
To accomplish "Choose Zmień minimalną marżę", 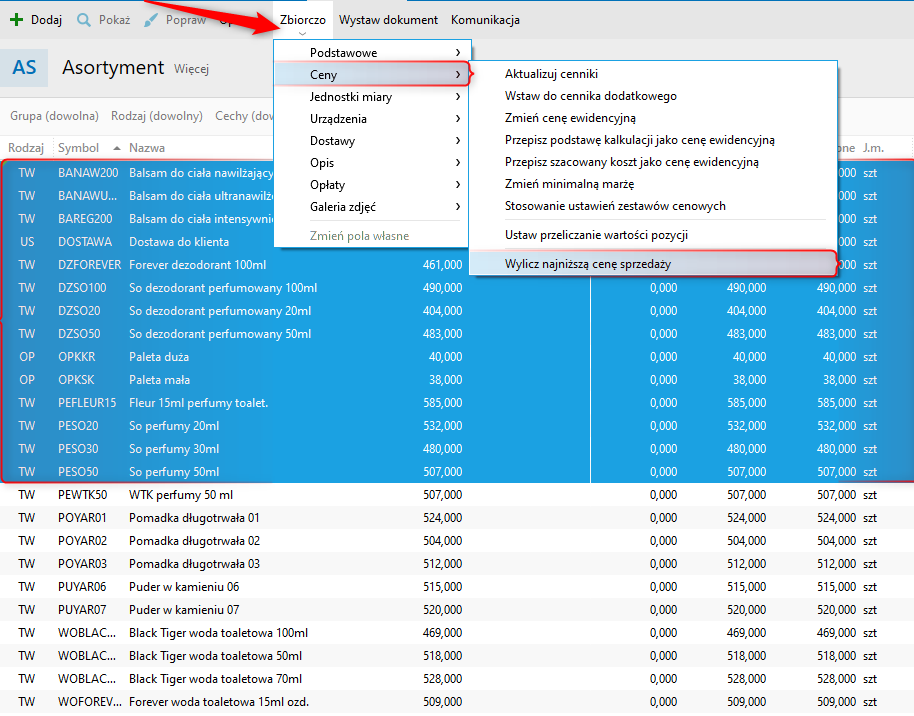I will click(653, 184).
